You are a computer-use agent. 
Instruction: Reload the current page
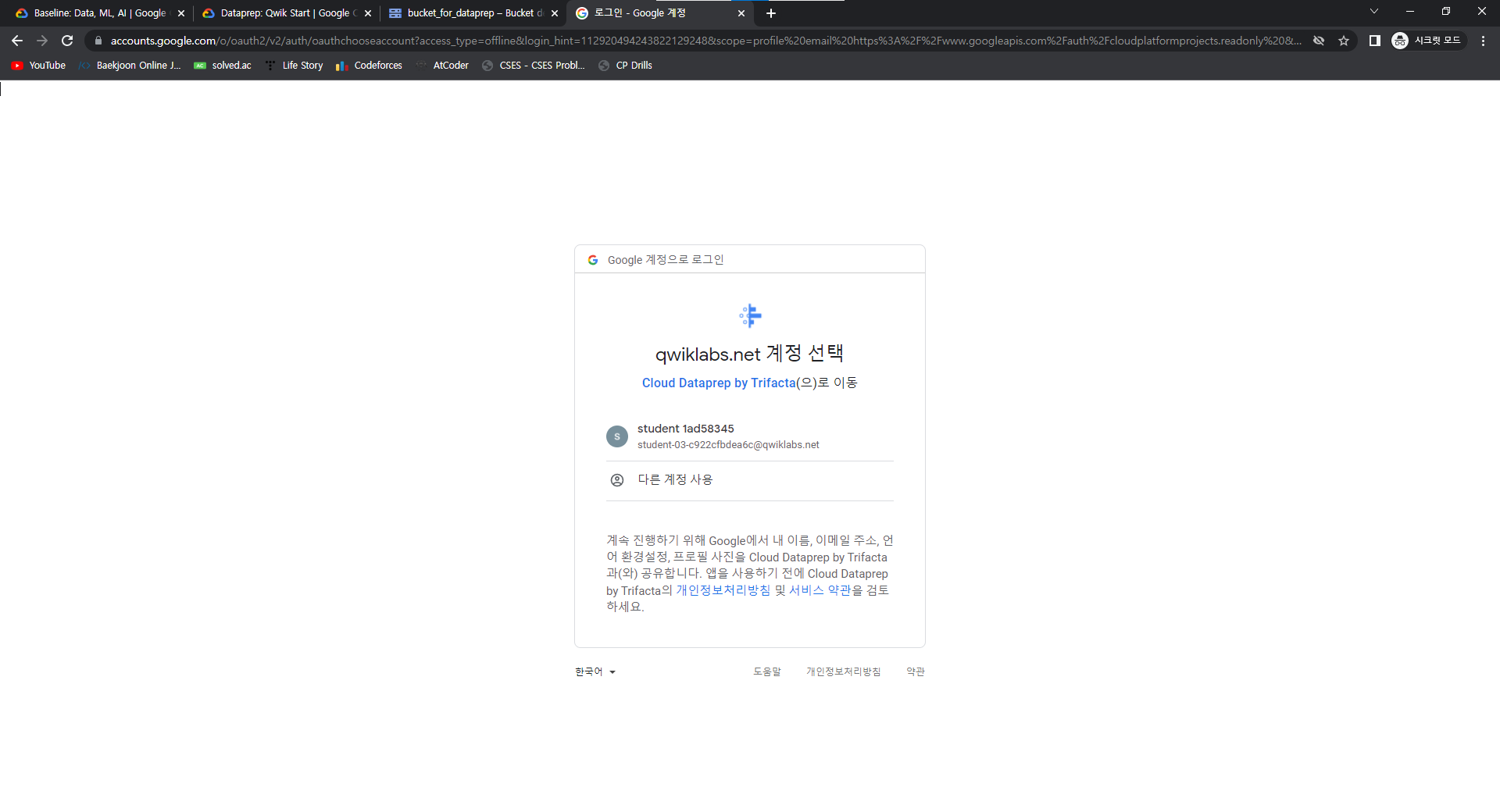(x=67, y=41)
